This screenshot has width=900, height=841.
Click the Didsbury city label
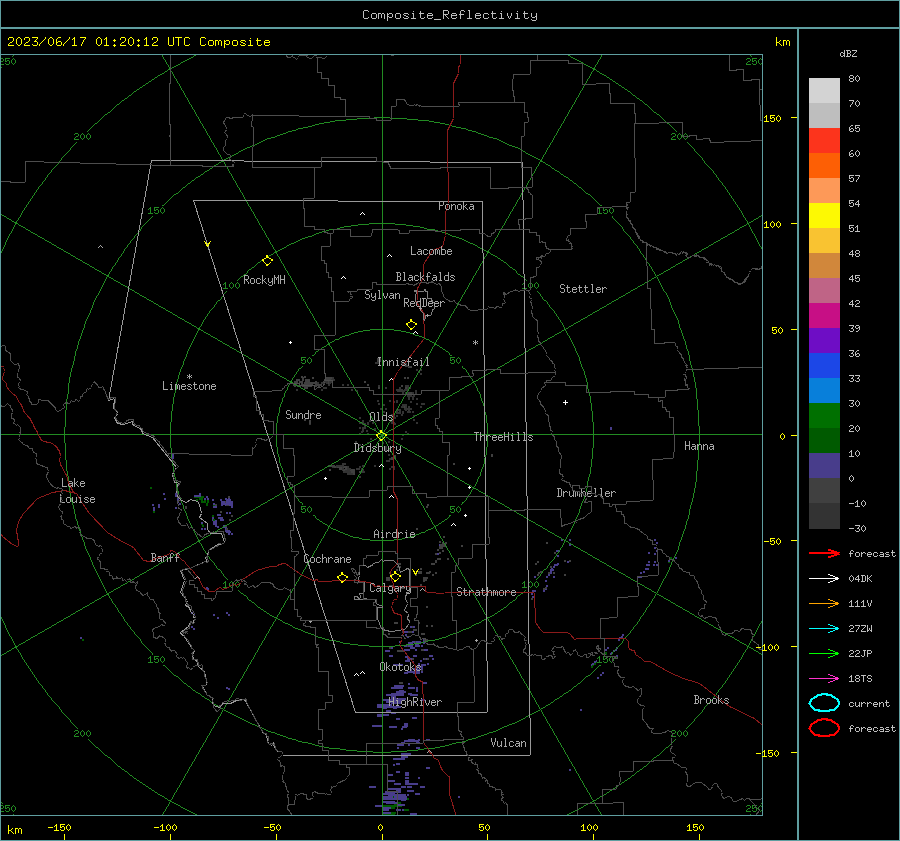coord(377,448)
